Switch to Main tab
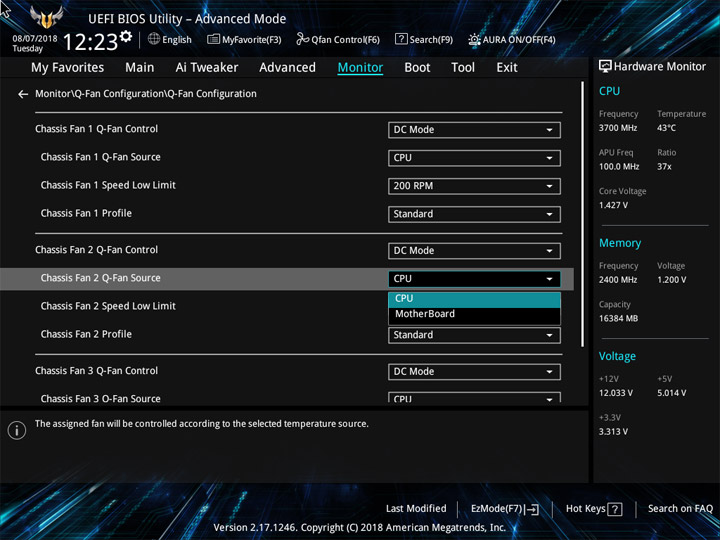720x540 pixels. 140,68
